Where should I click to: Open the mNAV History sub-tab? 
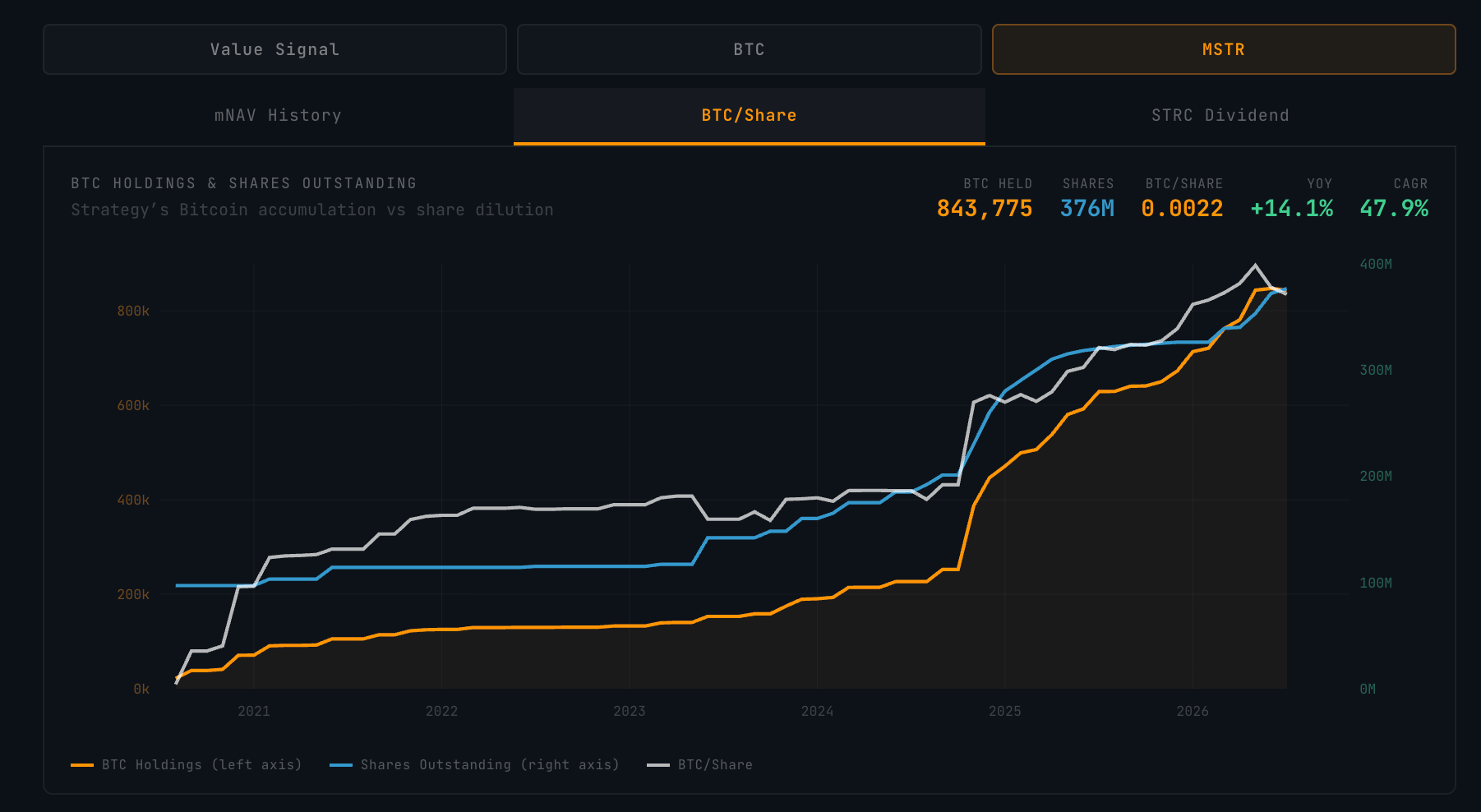coord(278,116)
